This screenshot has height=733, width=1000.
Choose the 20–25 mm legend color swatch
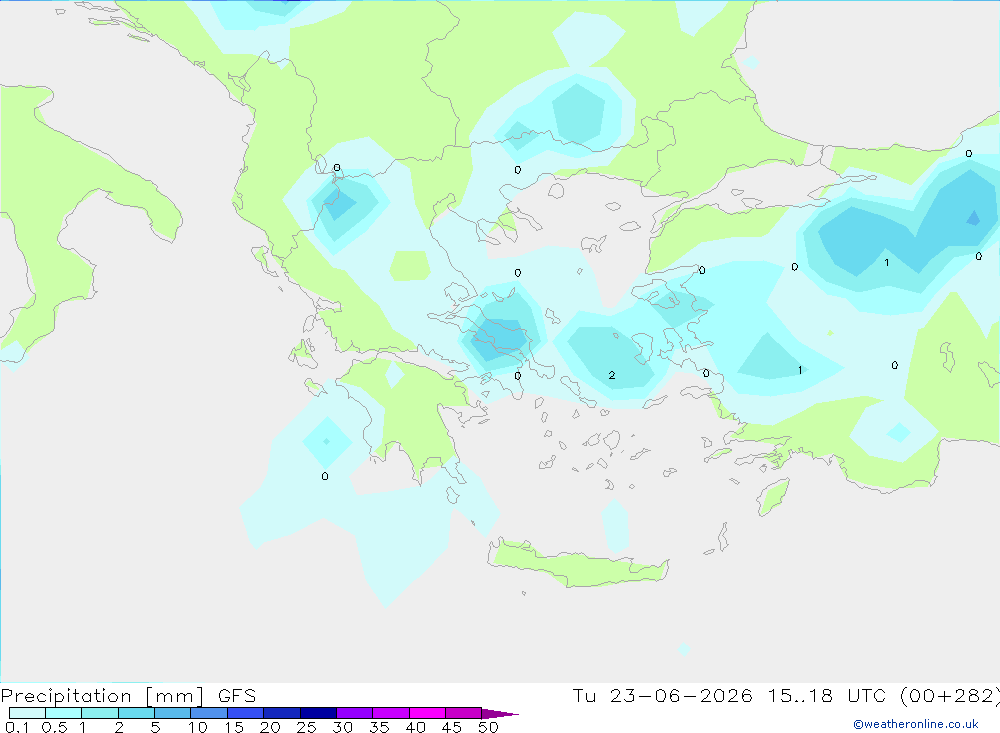pyautogui.click(x=281, y=713)
